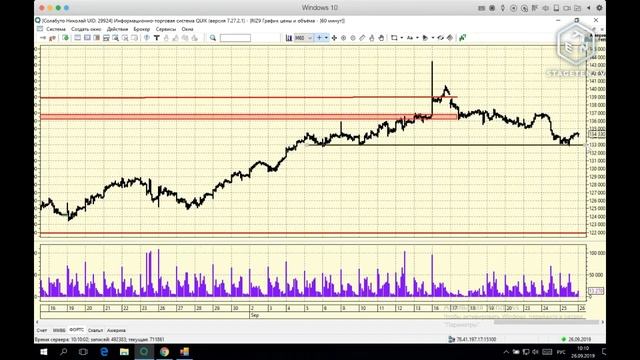This screenshot has width=640, height=360.
Task: Click the green refresh toolbar icon
Action: pyautogui.click(x=66, y=38)
